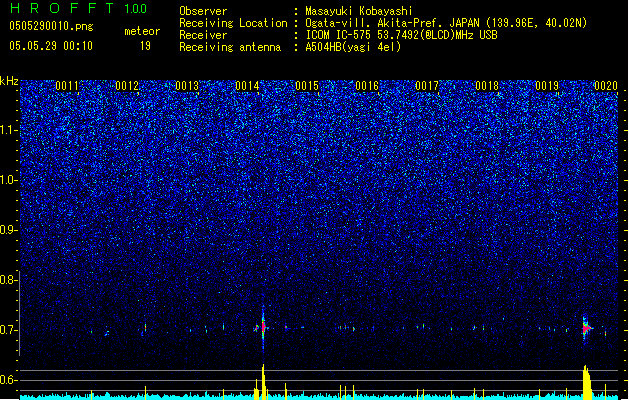Click the 'Receiving antenna' label

point(230,47)
